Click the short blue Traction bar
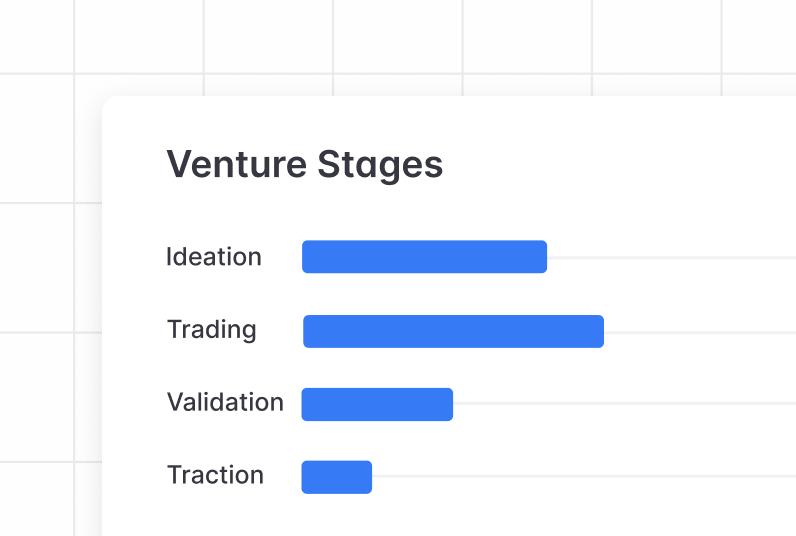Screen dimensions: 796x536 336,477
